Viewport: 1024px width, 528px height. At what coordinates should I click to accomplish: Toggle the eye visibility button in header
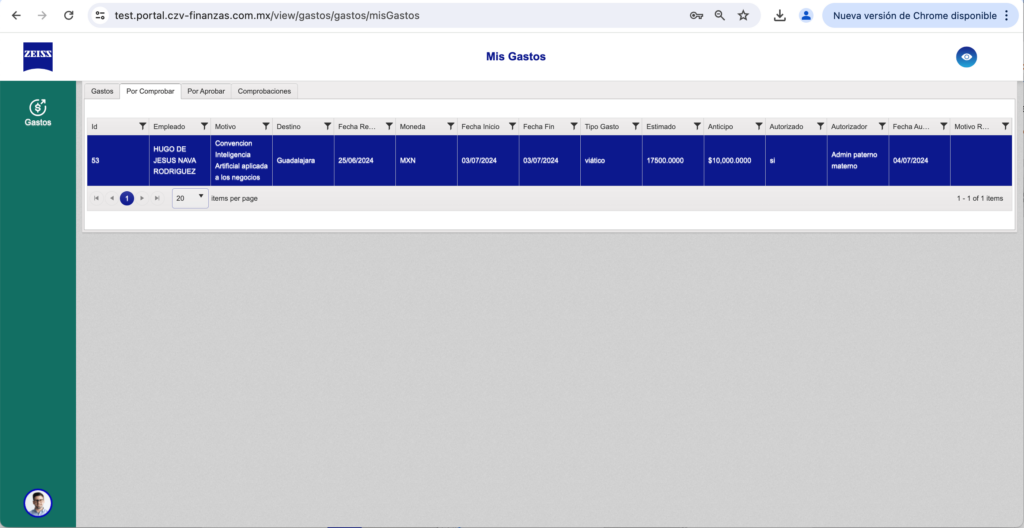(967, 57)
